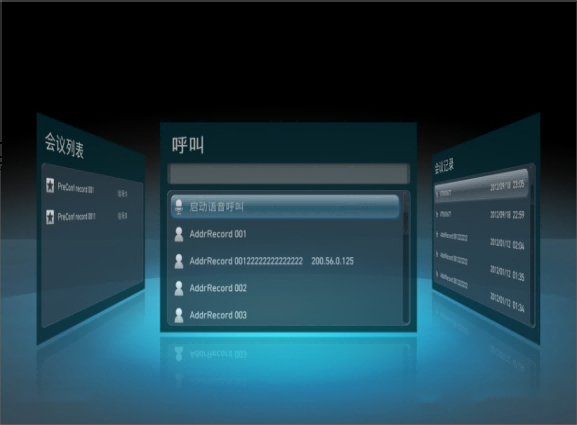Viewport: 577px width, 425px height.
Task: Click the scrollbar of the call address list
Action: pos(406,258)
